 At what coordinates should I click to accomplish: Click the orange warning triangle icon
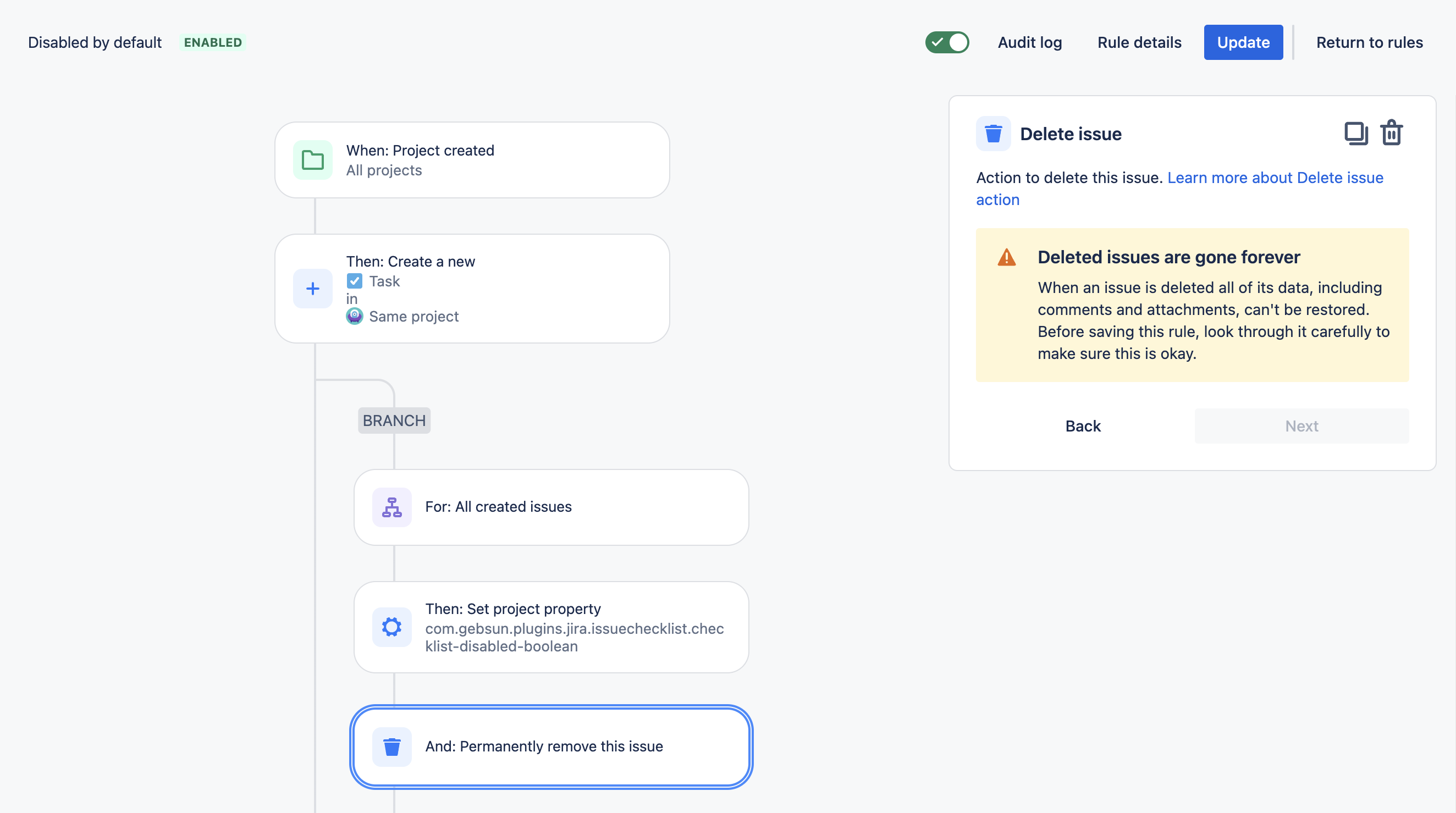pyautogui.click(x=1006, y=258)
